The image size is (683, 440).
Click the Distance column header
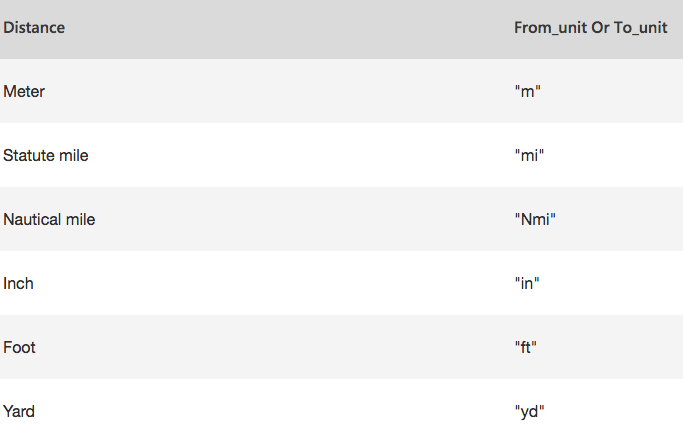click(x=34, y=28)
